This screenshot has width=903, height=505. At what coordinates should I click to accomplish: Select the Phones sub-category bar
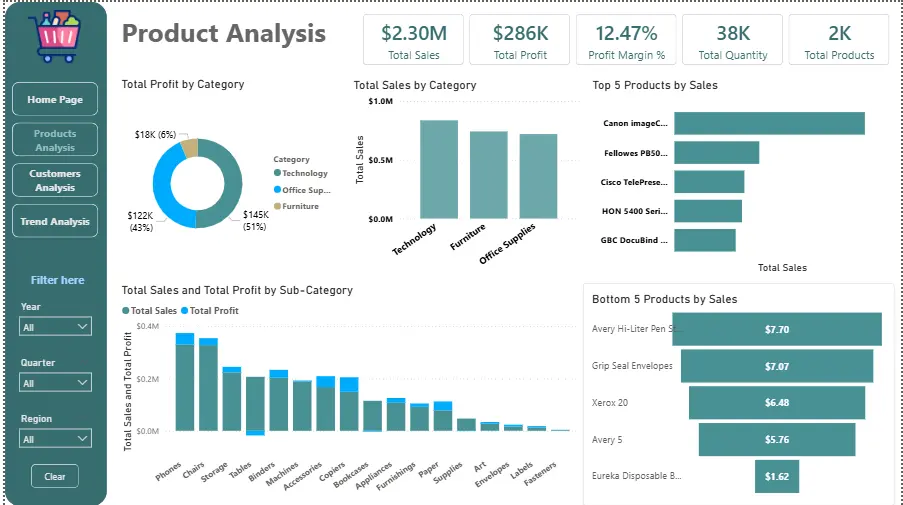click(185, 382)
